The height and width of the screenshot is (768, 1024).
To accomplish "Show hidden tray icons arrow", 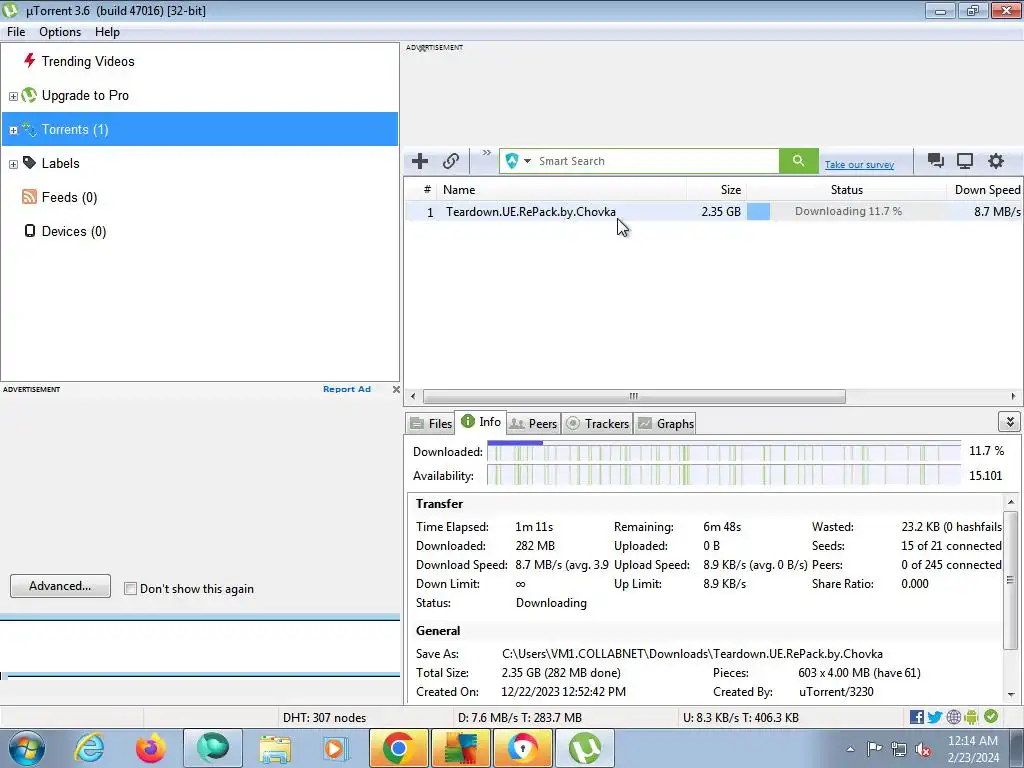I will click(850, 749).
